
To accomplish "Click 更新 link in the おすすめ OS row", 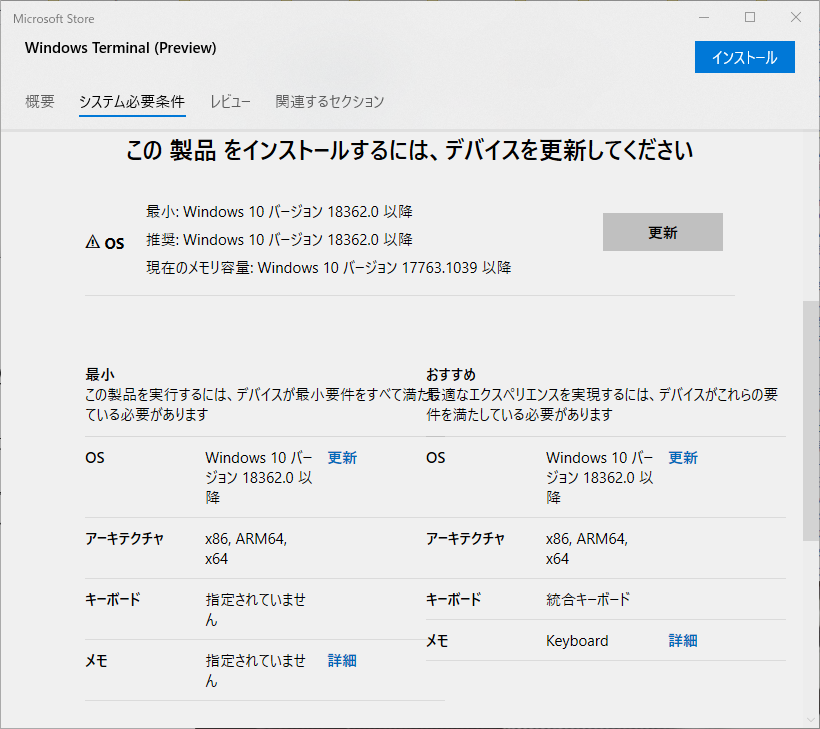I will 683,458.
